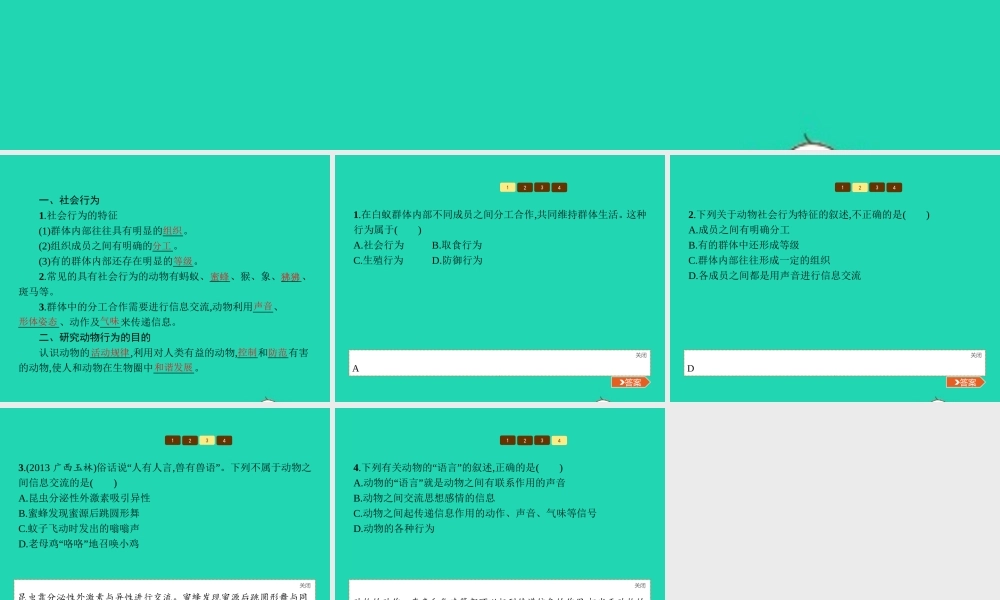Click the underlined phrase 活动规律
This screenshot has height=600, width=1000.
click(x=110, y=353)
